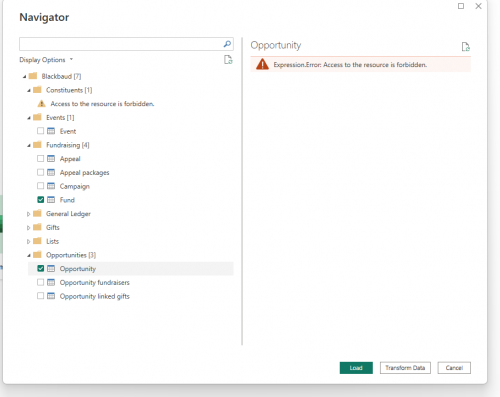
Task: Select the Campaign label
Action: point(75,186)
